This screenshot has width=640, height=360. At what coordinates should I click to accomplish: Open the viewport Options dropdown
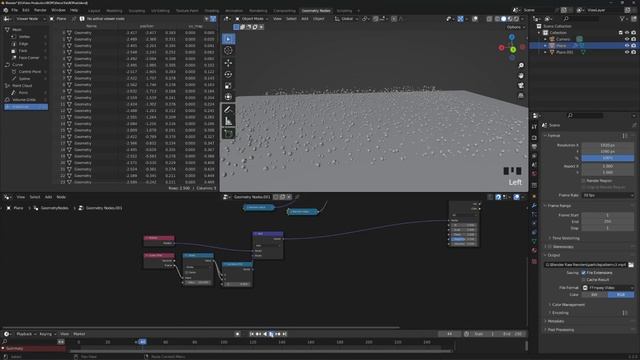pos(516,27)
